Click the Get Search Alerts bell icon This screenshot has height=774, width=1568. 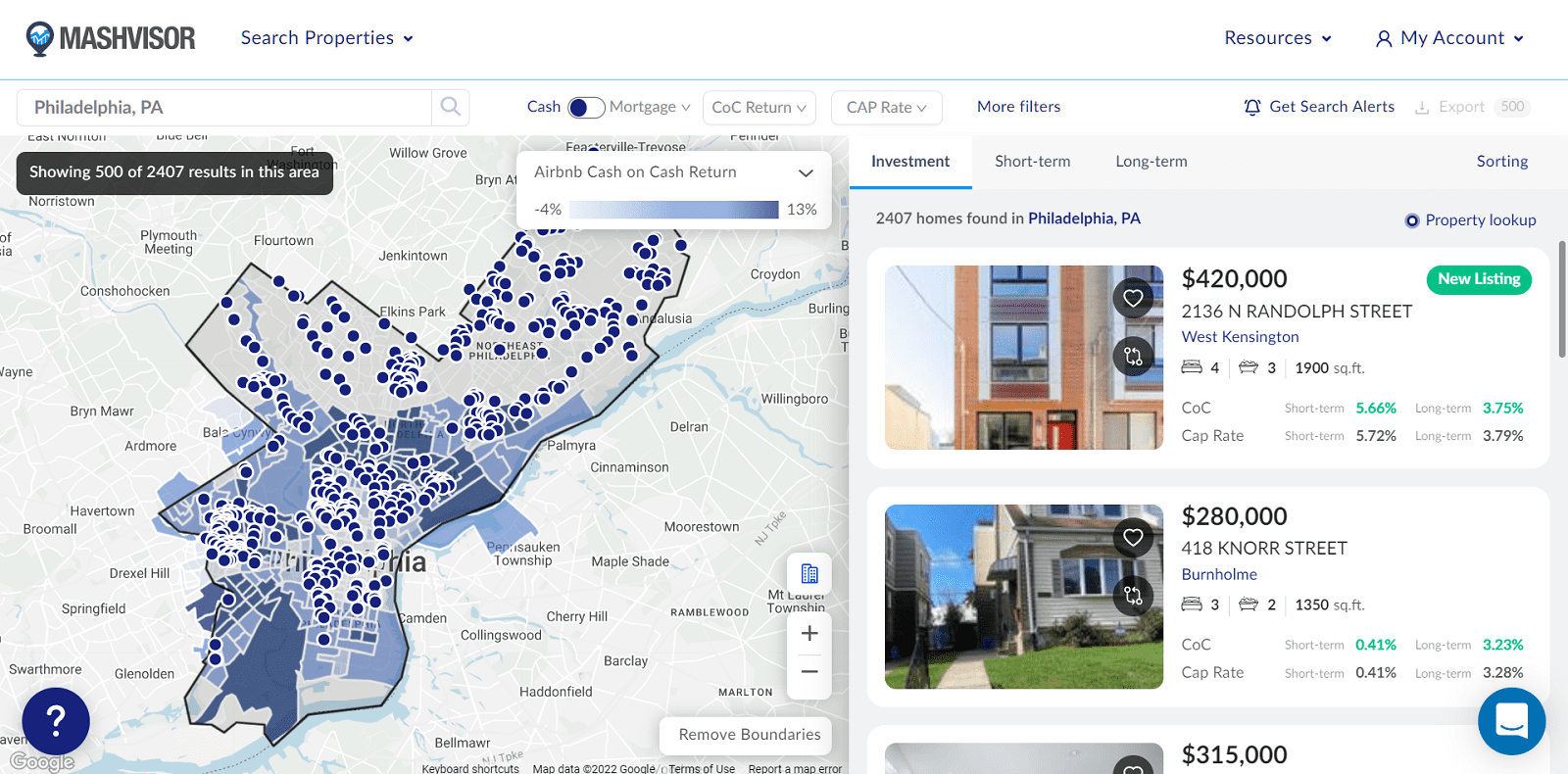[x=1252, y=107]
